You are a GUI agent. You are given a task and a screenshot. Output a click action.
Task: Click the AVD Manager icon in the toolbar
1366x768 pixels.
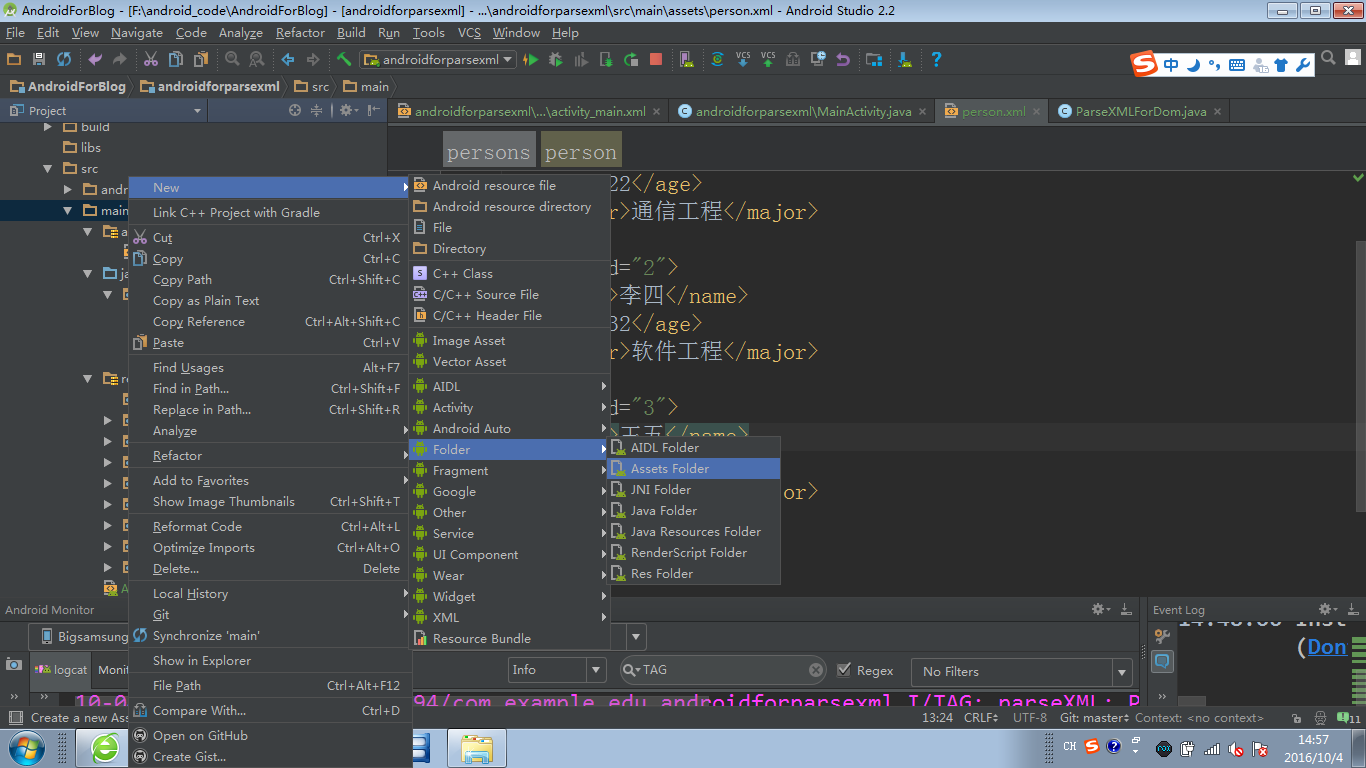click(686, 59)
